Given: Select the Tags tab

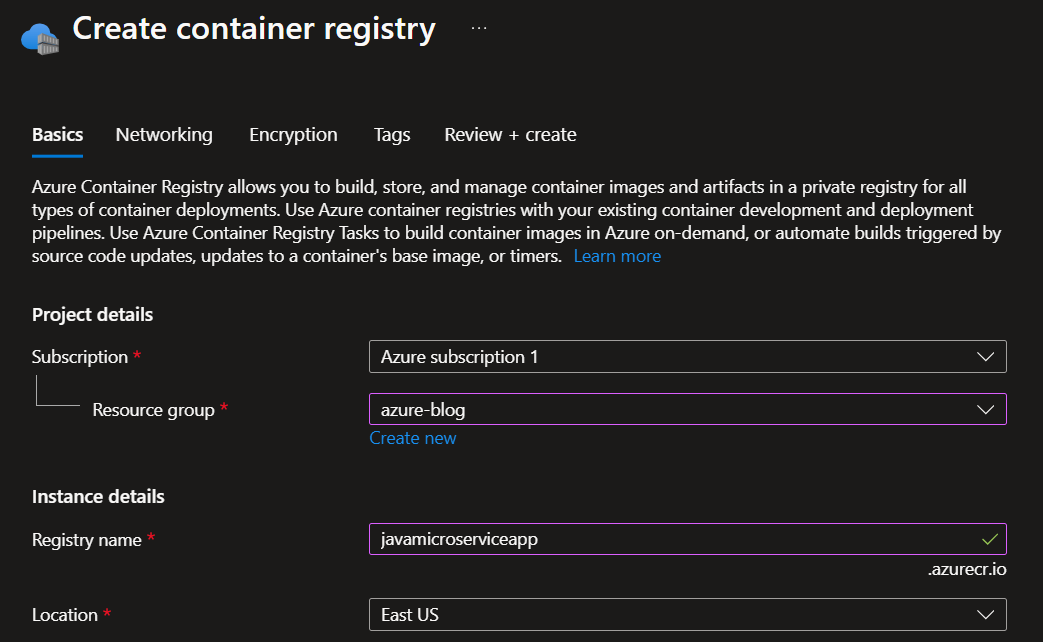Looking at the screenshot, I should [392, 134].
